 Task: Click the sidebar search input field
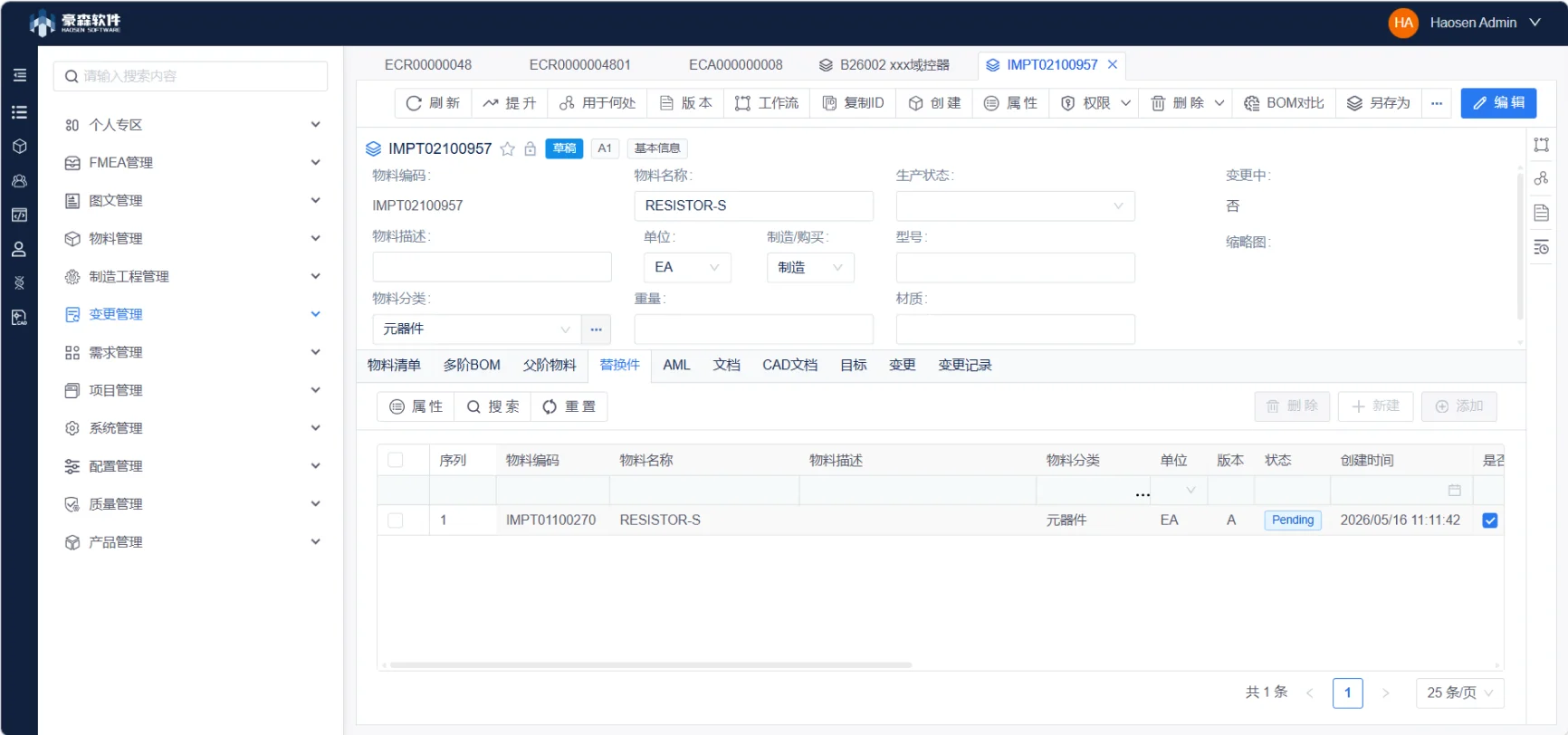(191, 76)
